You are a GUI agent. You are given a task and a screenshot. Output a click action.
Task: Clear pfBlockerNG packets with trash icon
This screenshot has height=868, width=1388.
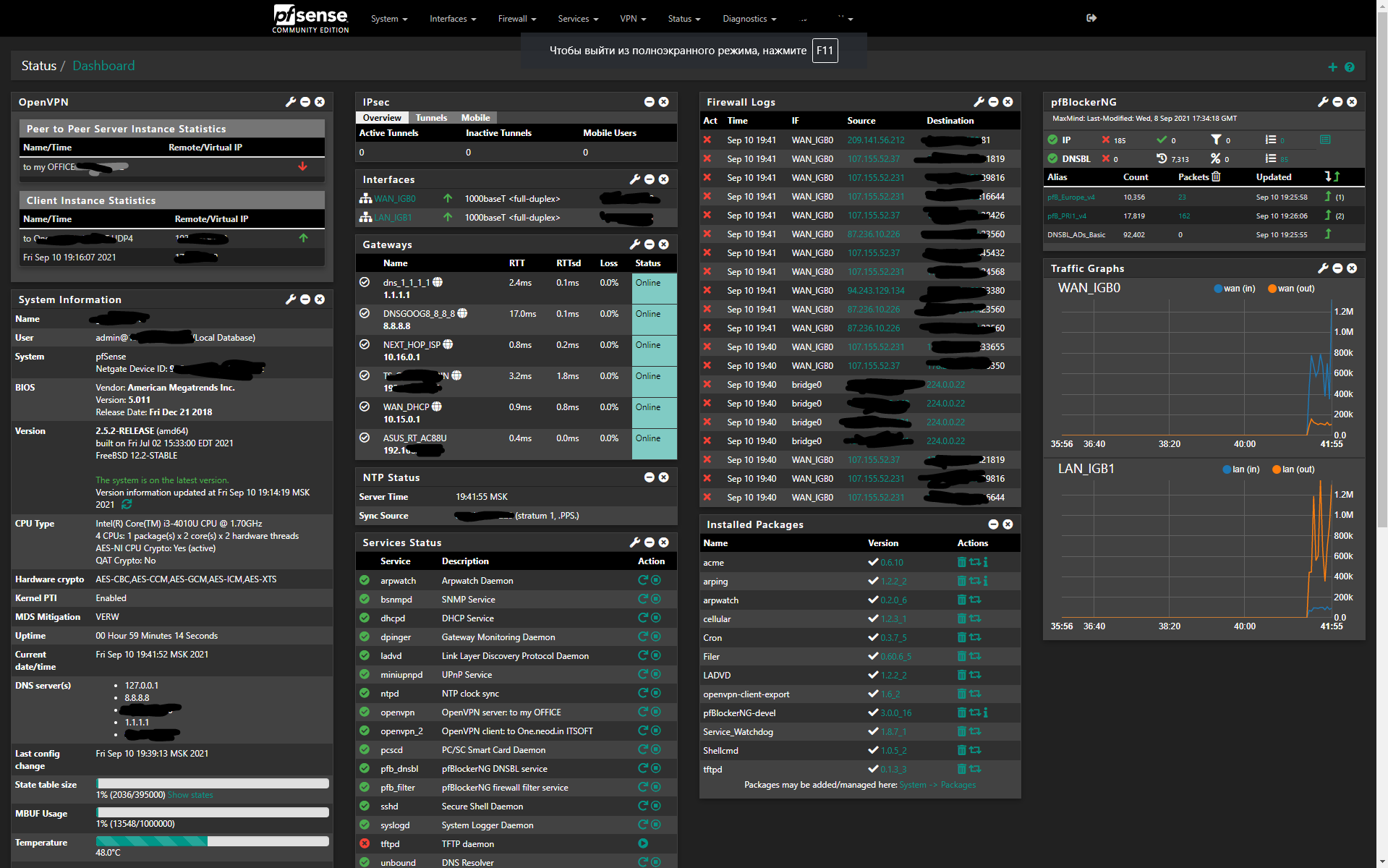click(1216, 176)
